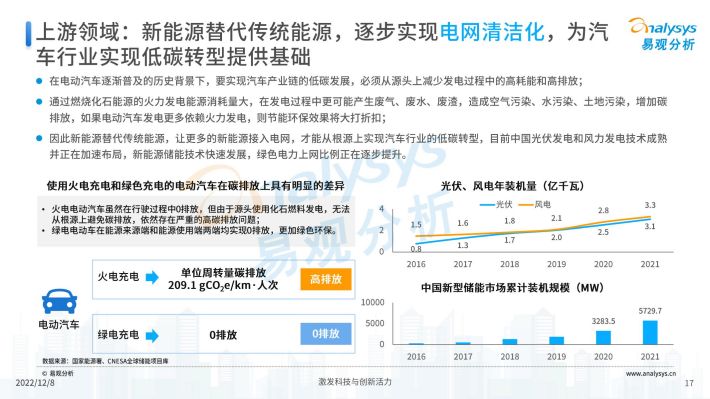
Task: Click the 209.1 gCO2e/km emission value
Action: click(223, 285)
